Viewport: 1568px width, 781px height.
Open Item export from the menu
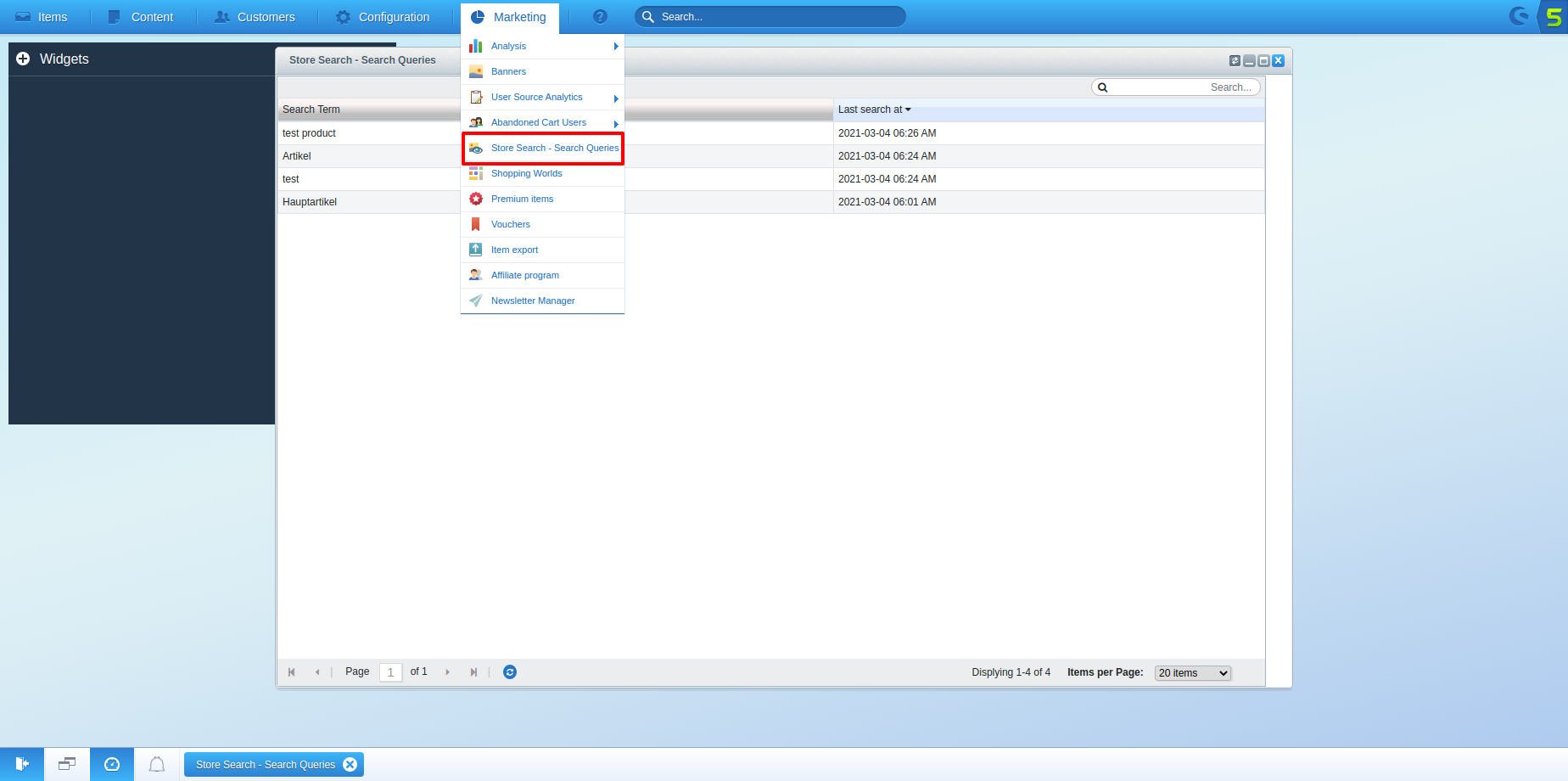542,250
